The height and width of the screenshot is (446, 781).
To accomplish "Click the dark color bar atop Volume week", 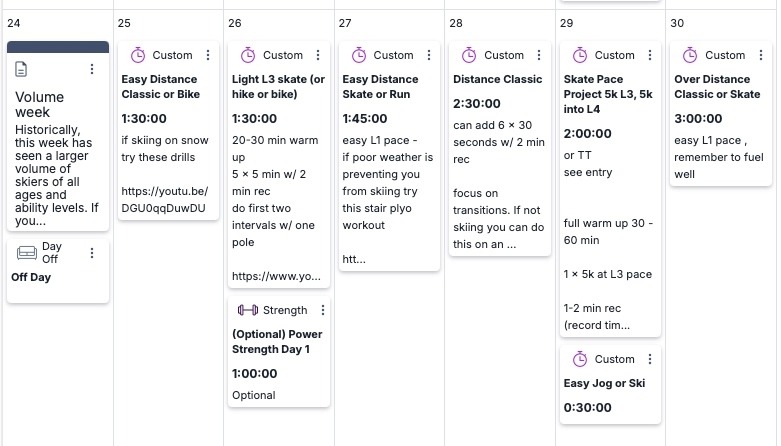I will pos(57,46).
